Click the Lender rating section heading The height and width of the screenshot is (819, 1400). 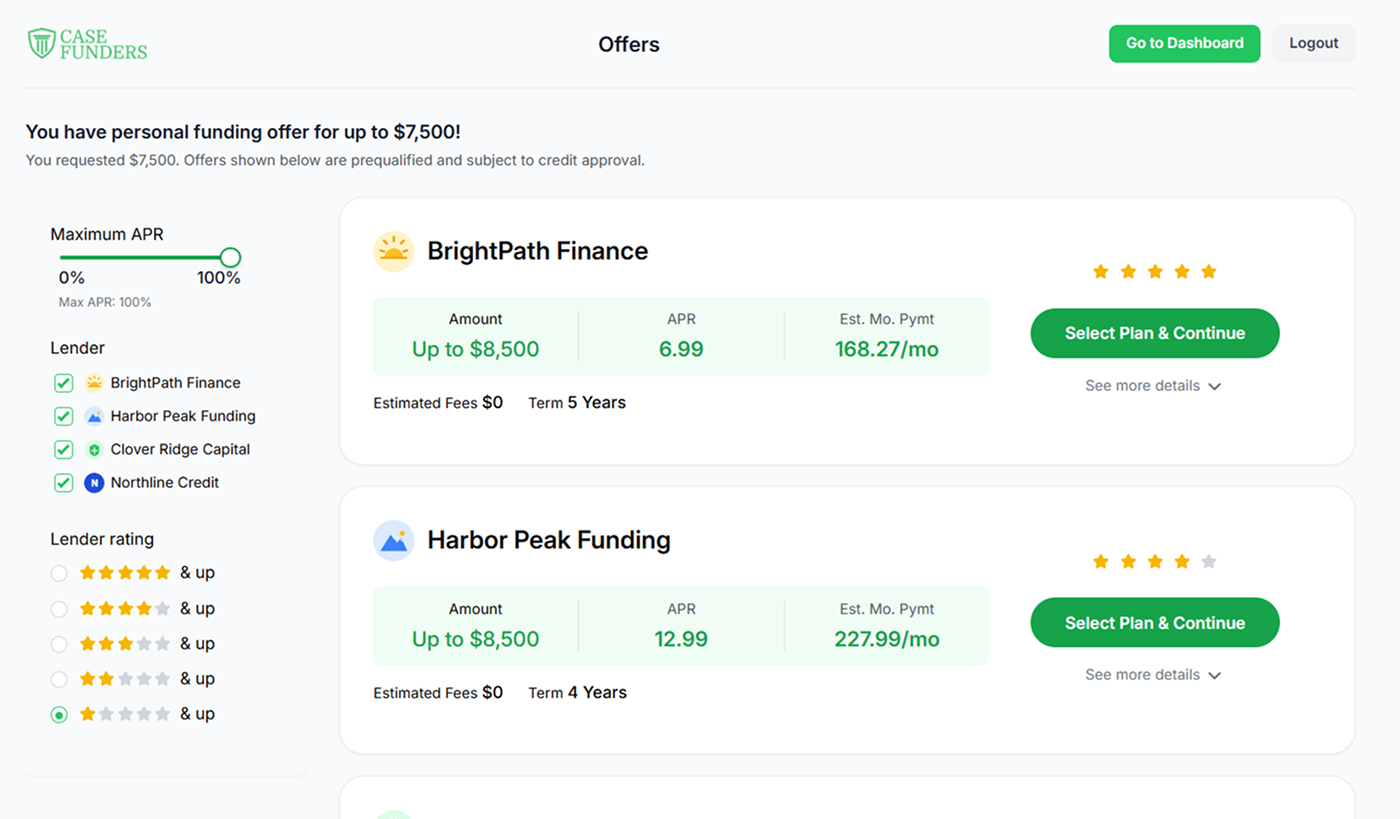point(102,539)
